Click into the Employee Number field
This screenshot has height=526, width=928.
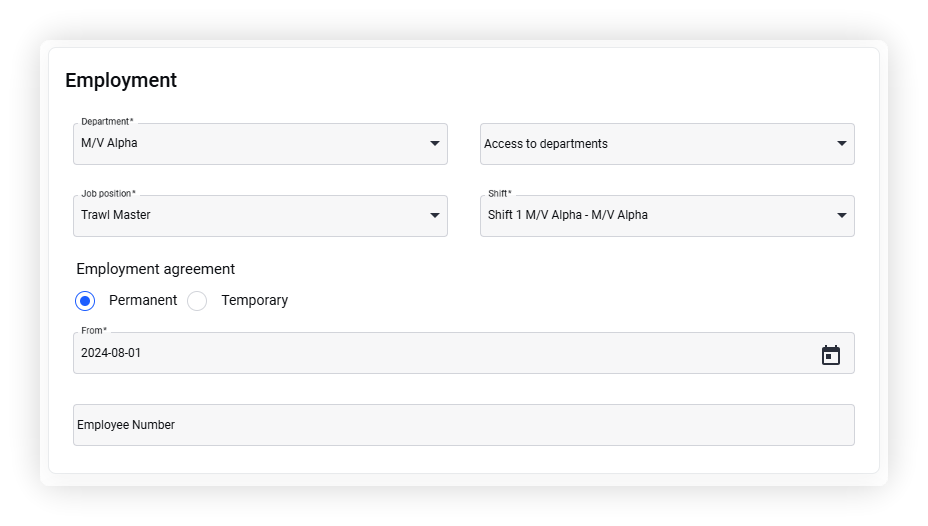[x=463, y=425]
